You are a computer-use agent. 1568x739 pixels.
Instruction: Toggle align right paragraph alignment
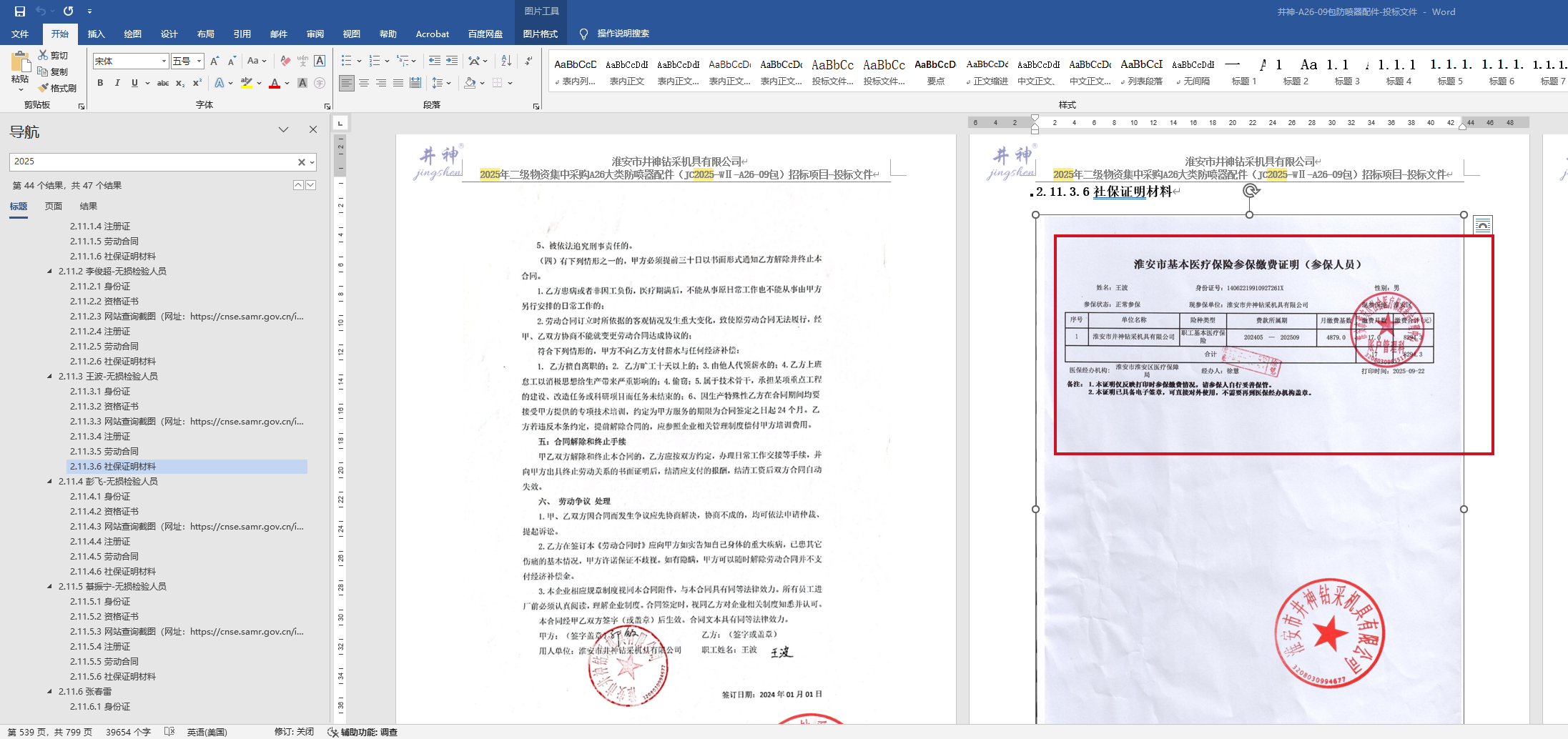point(381,83)
